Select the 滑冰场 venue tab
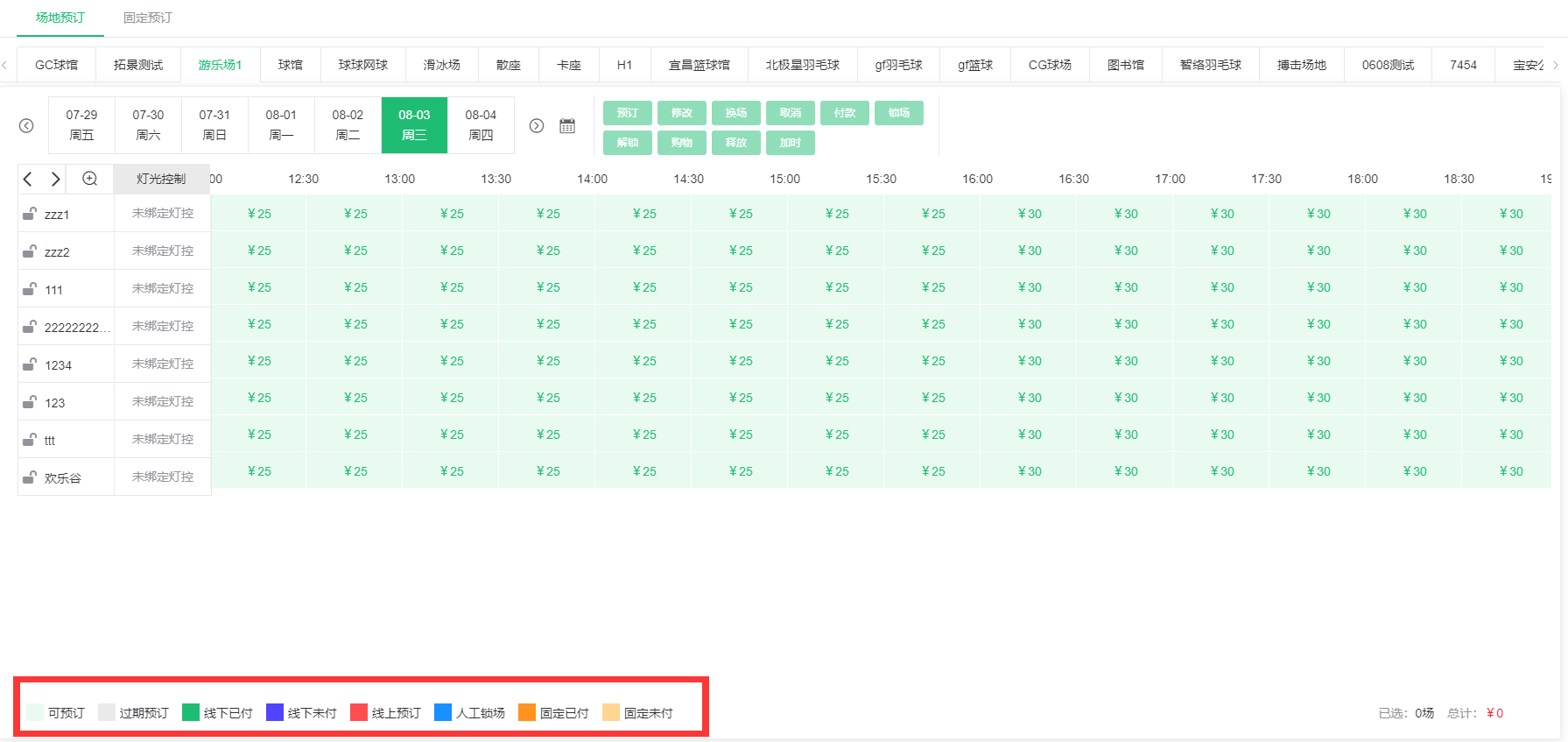 (441, 65)
